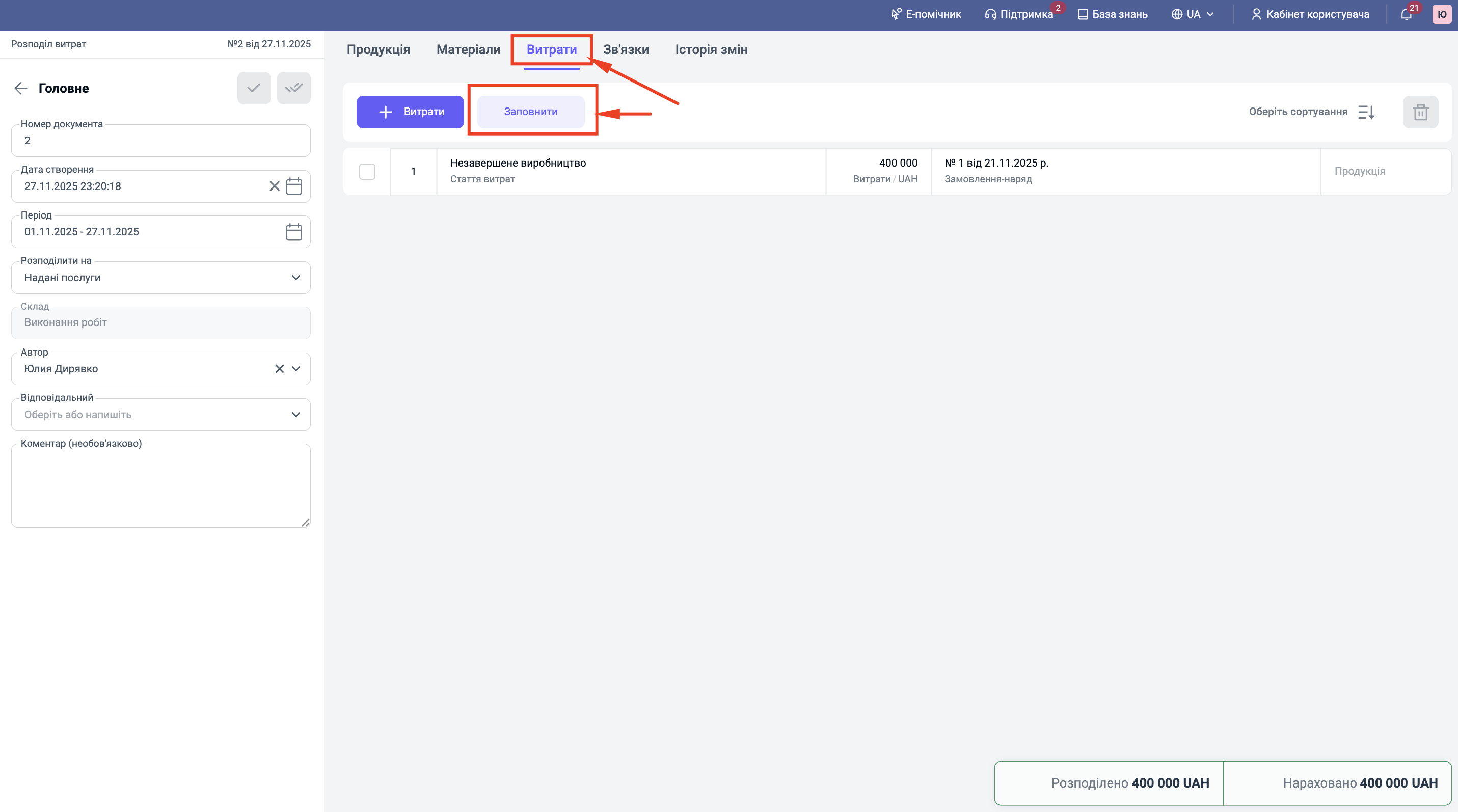Click the double checkmark confirm button
The width and height of the screenshot is (1458, 812).
[x=293, y=88]
